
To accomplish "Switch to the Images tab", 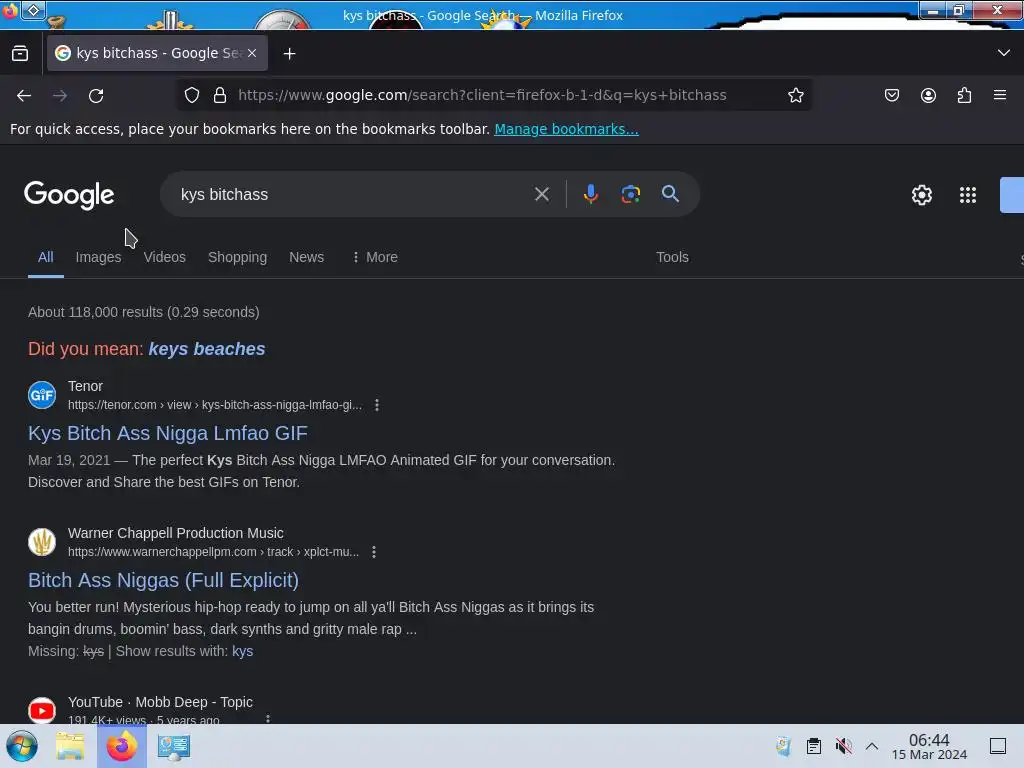I will tap(99, 257).
